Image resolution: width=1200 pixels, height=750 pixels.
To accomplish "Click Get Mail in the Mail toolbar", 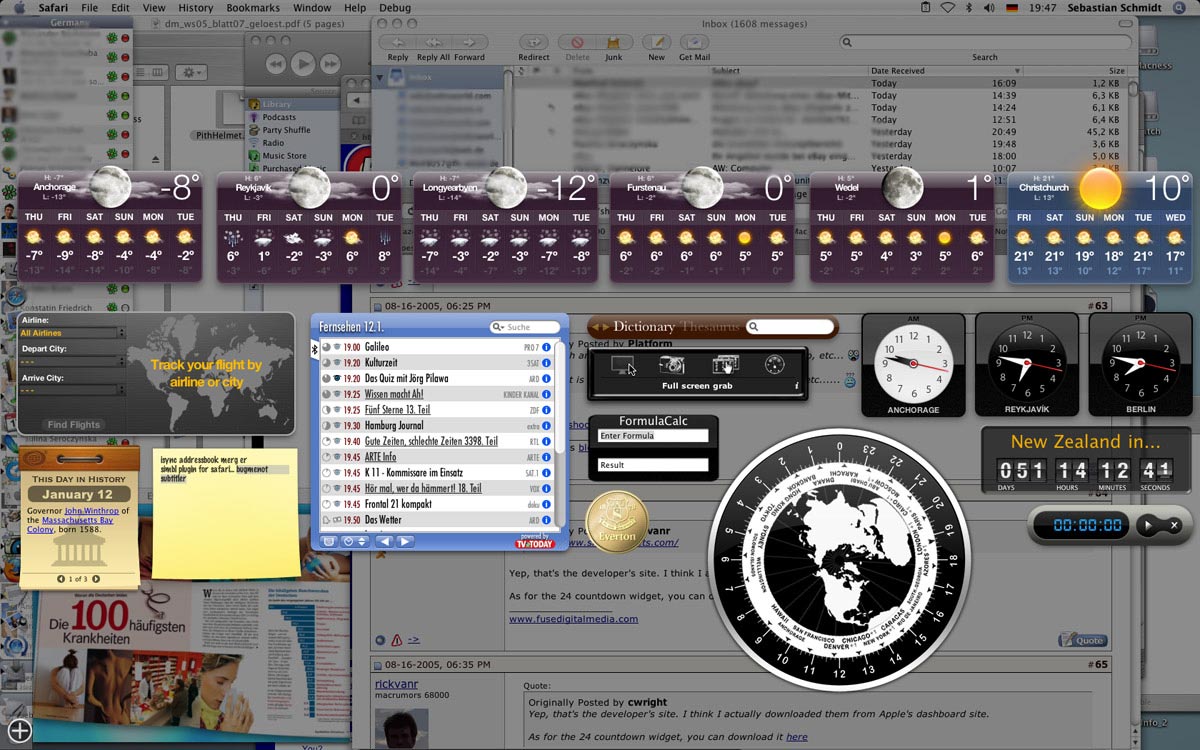I will [x=695, y=42].
